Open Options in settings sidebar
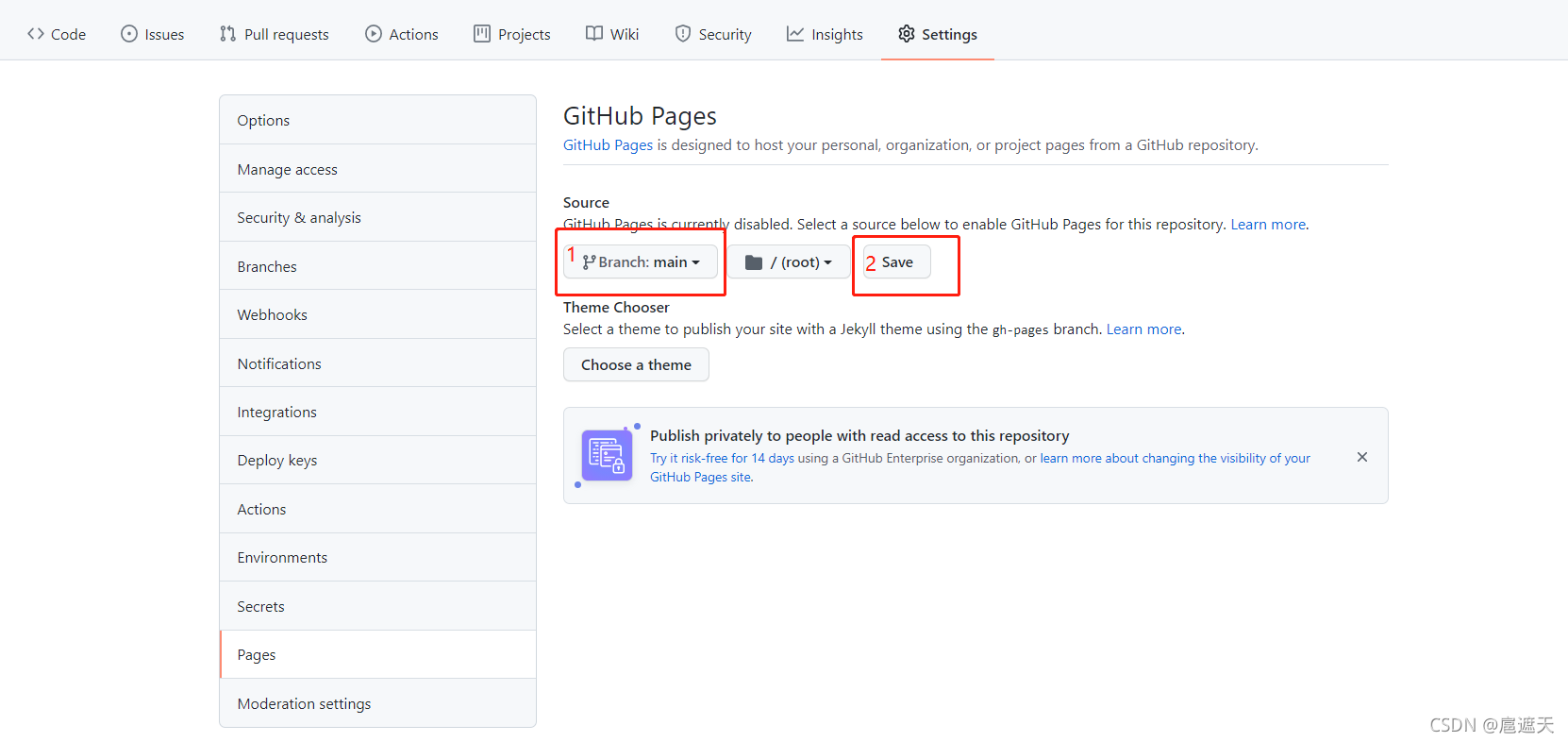 (x=377, y=120)
